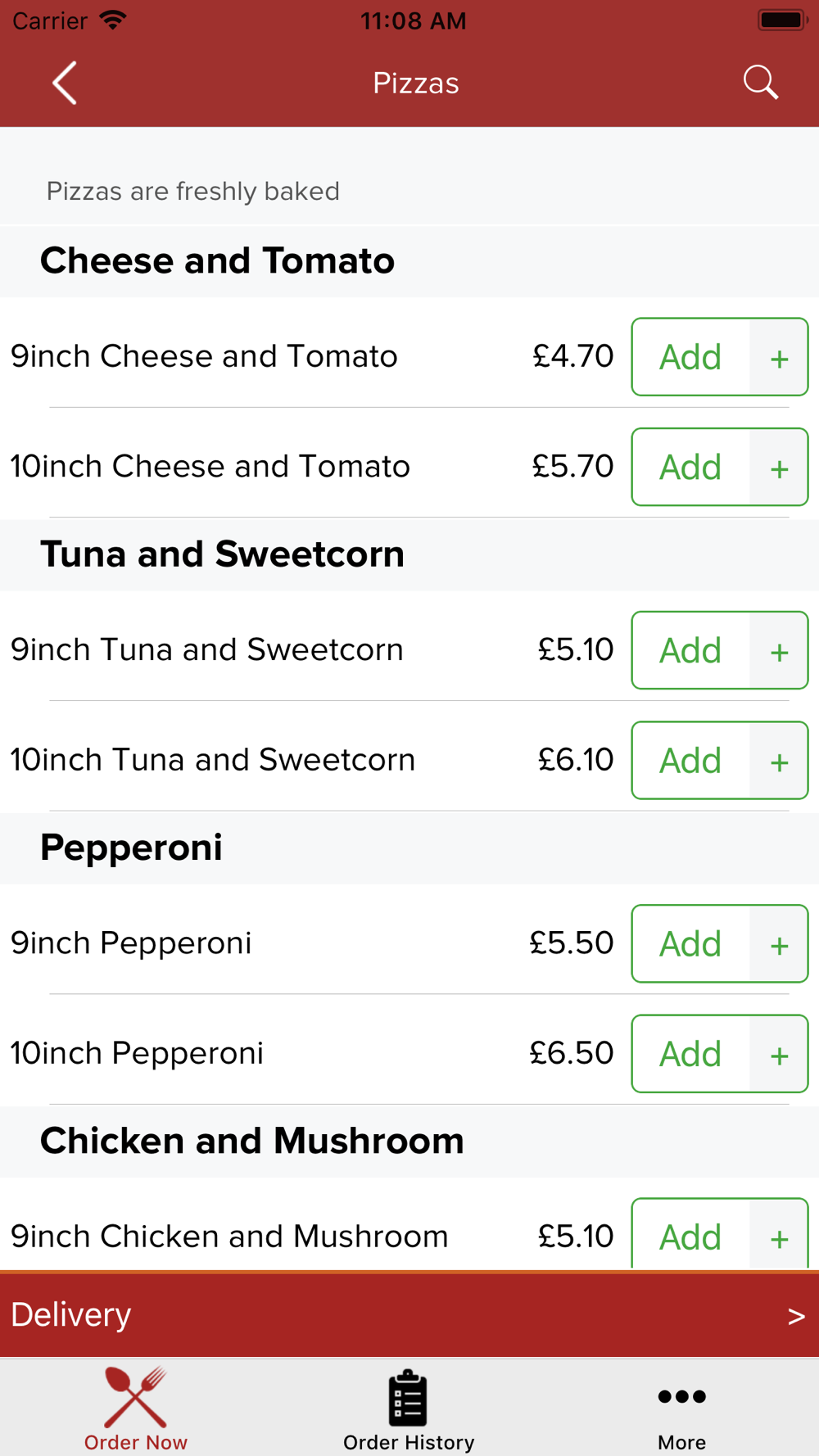Add 9inch Tuna and Sweetcorn pizza
The height and width of the screenshot is (1456, 819).
(x=690, y=651)
